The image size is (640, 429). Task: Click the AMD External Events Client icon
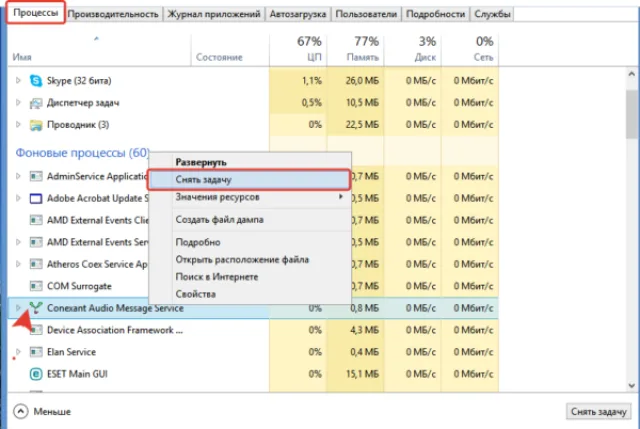tap(36, 220)
